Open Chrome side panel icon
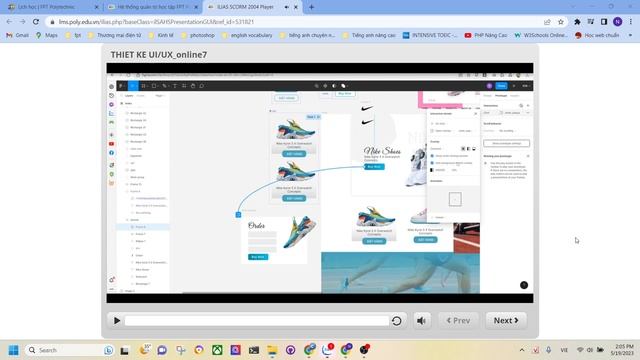Image resolution: width=640 pixels, height=360 pixels. pyautogui.click(x=604, y=22)
